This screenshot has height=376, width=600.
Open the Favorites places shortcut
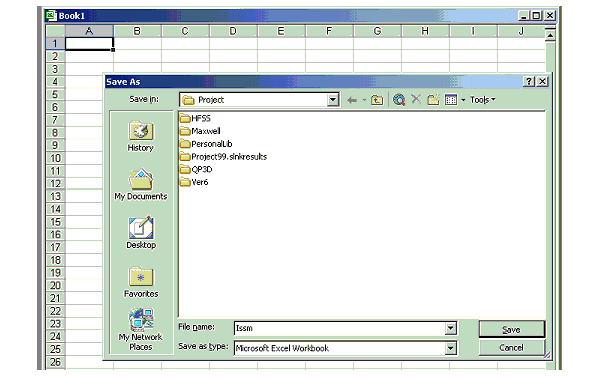click(141, 282)
